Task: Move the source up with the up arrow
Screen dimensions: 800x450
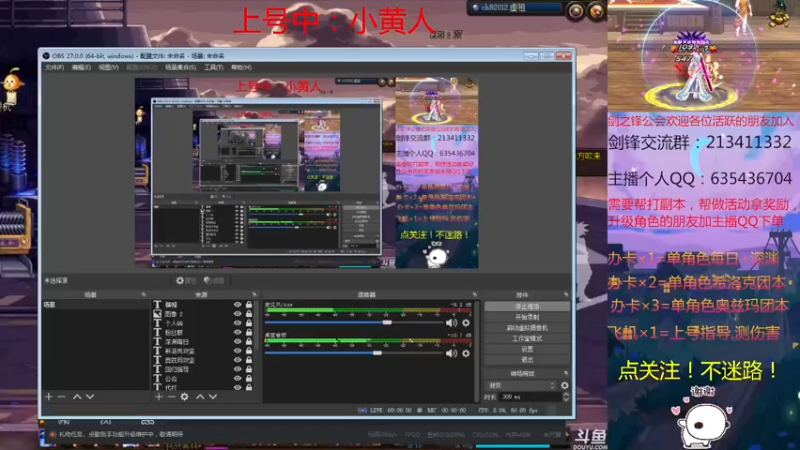Action: point(200,396)
